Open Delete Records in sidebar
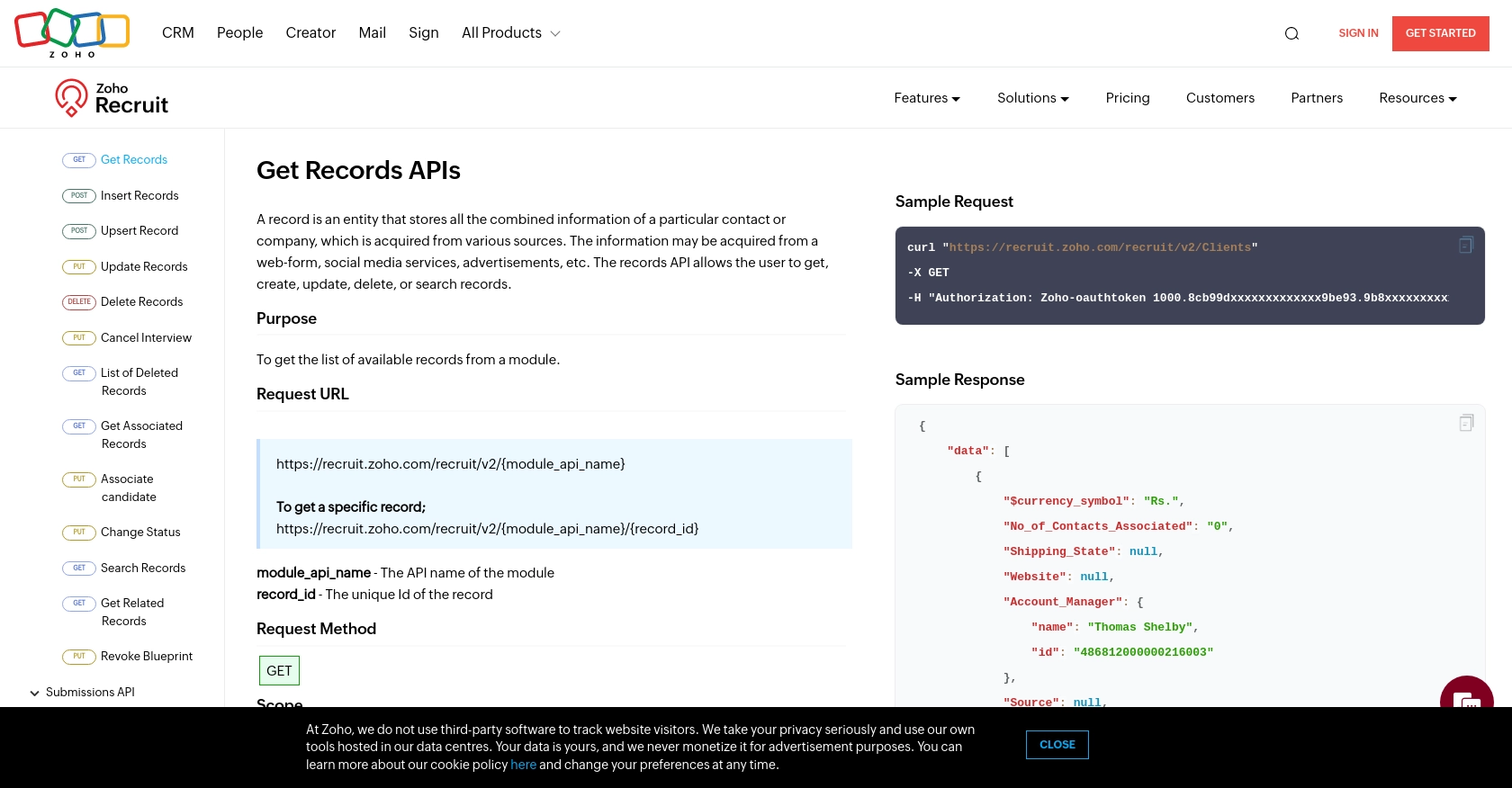This screenshot has height=788, width=1512. coord(141,302)
